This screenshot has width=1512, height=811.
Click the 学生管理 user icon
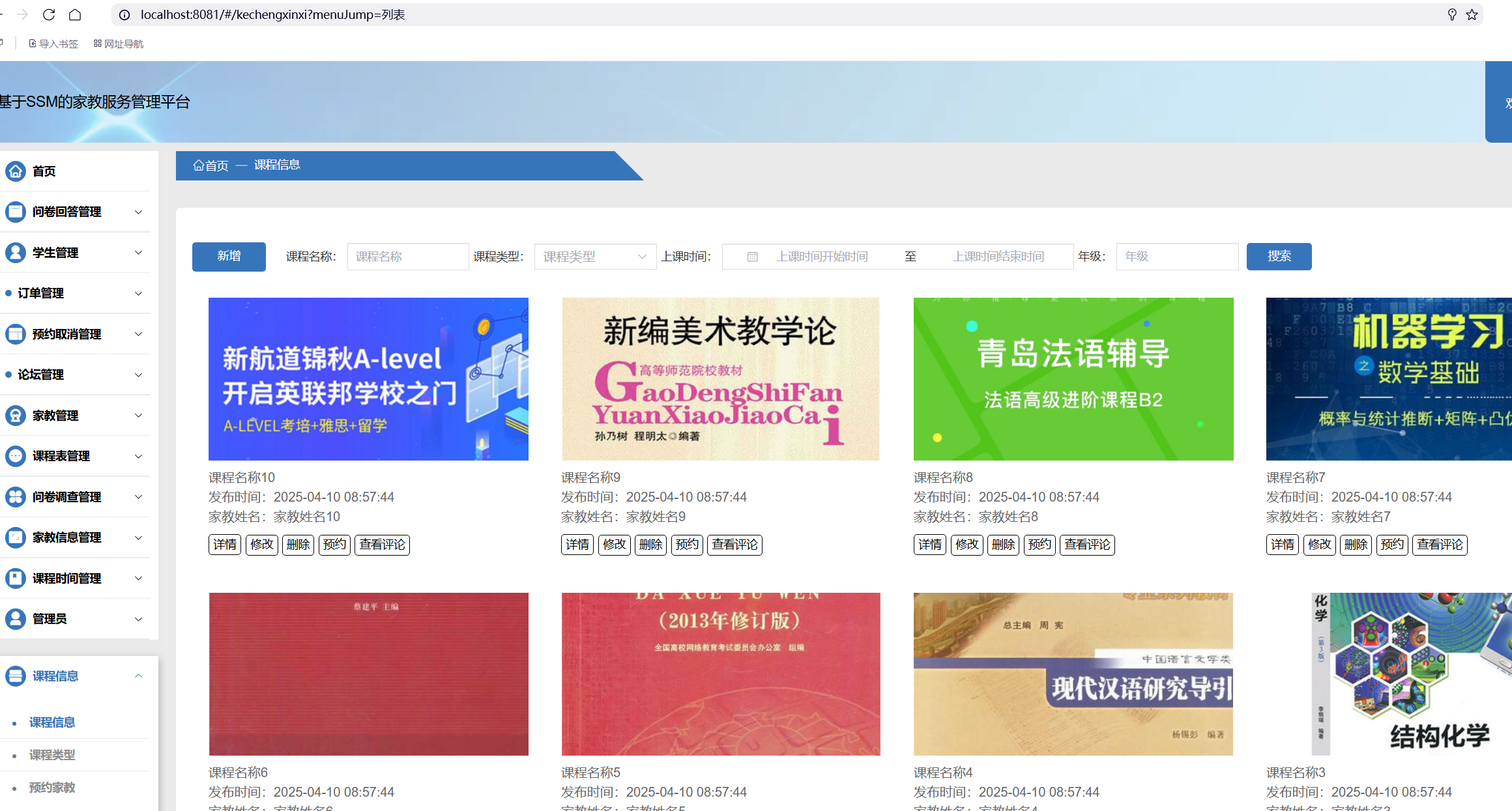pyautogui.click(x=16, y=253)
